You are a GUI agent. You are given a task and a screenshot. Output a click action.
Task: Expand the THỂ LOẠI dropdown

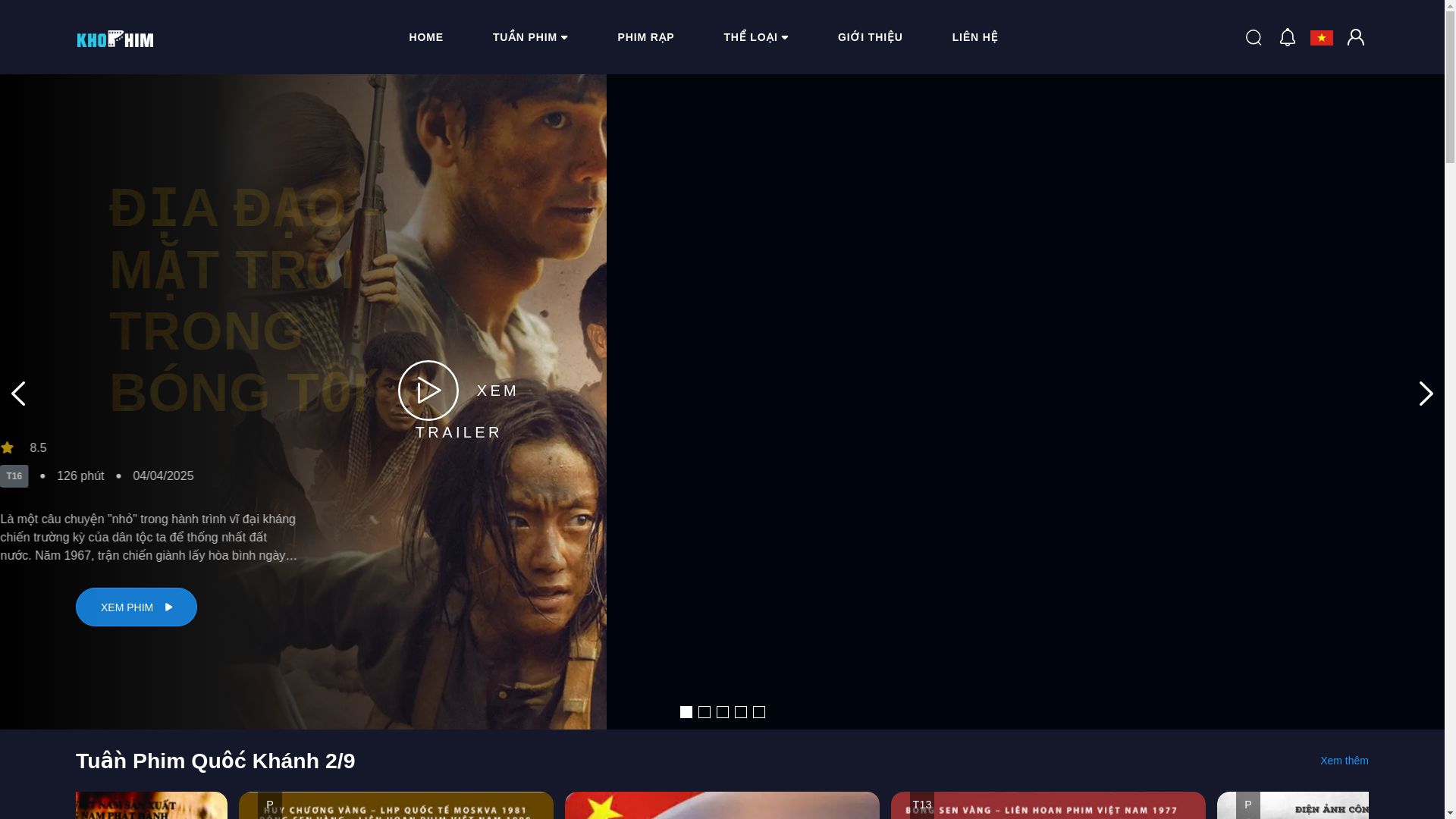click(756, 37)
